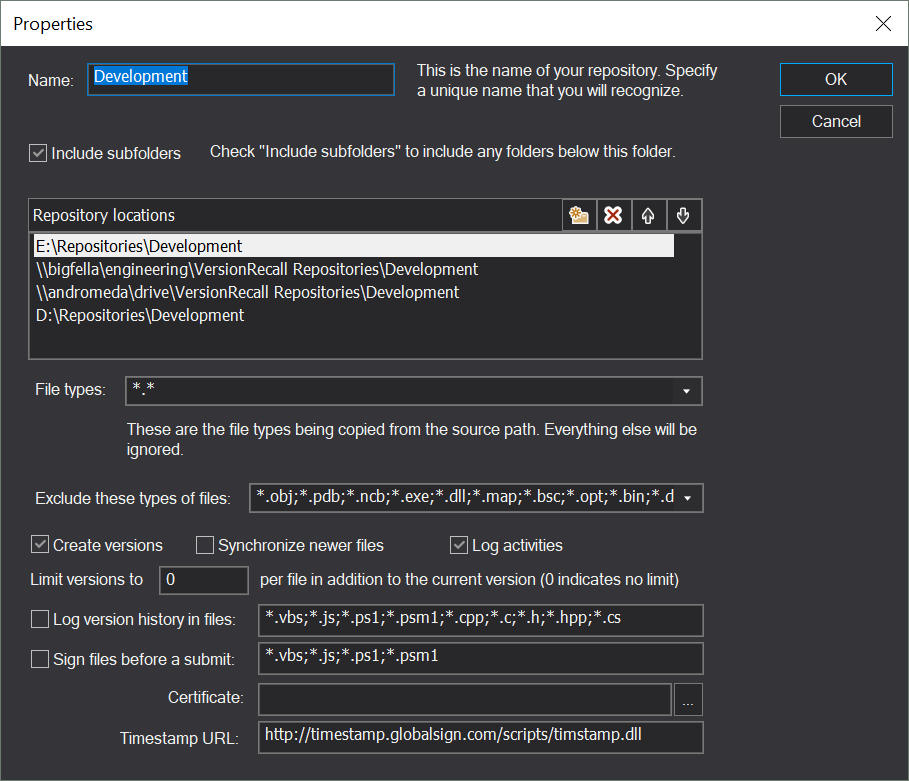Select the D:\Repositories\Development location

tap(354, 315)
